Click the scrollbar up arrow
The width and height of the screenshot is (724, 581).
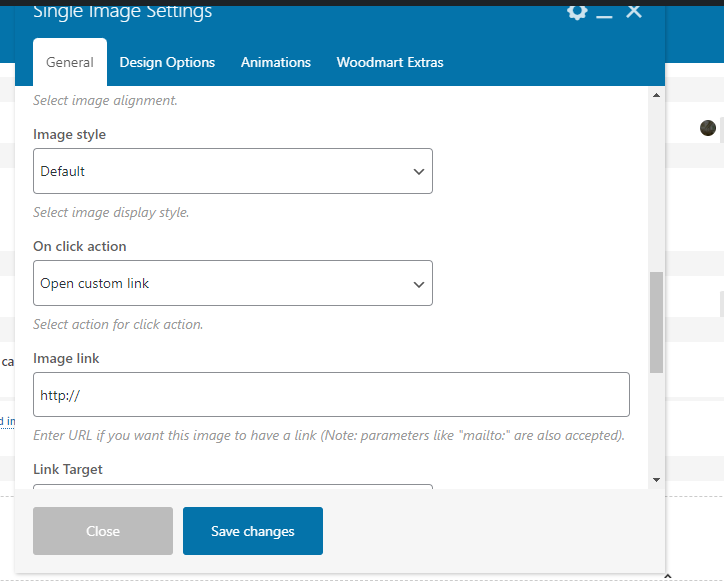(656, 95)
